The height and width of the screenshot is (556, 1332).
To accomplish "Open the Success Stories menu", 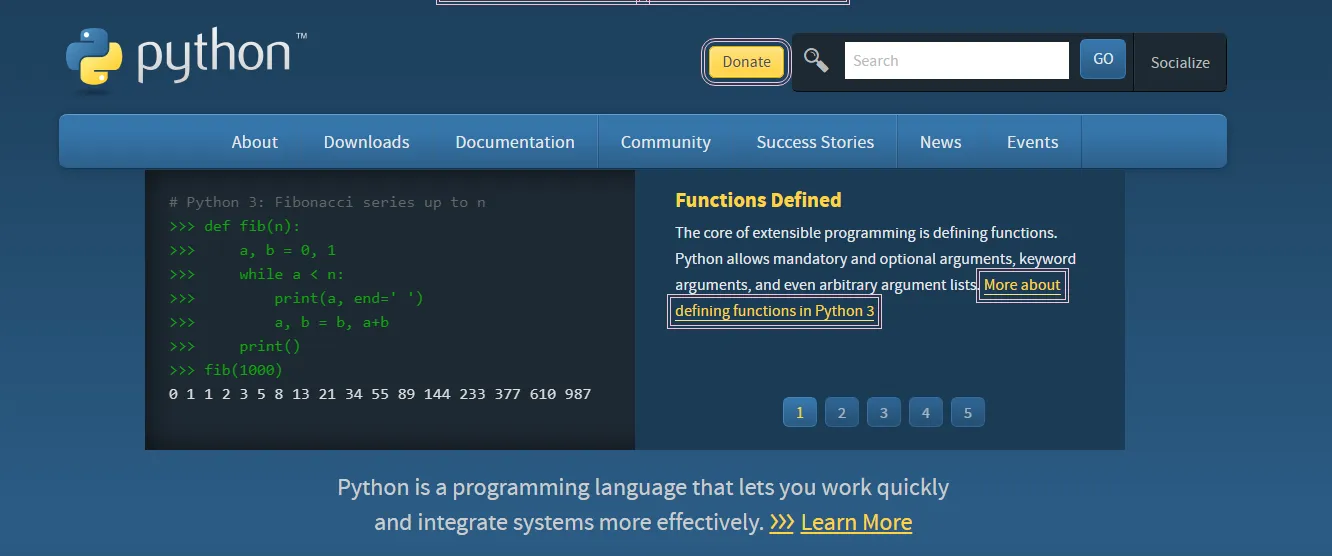I will point(815,142).
